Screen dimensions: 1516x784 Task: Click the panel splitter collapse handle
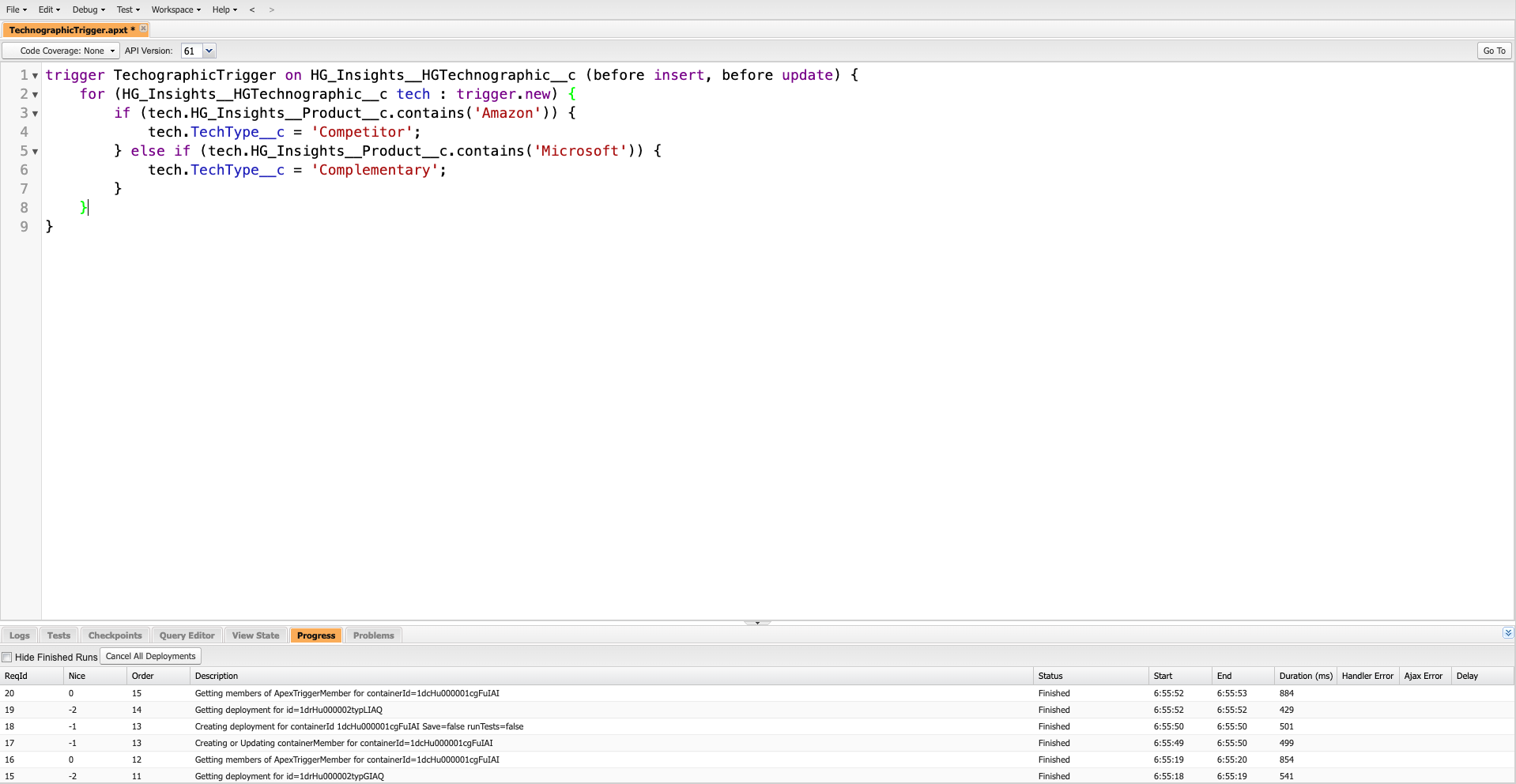757,623
